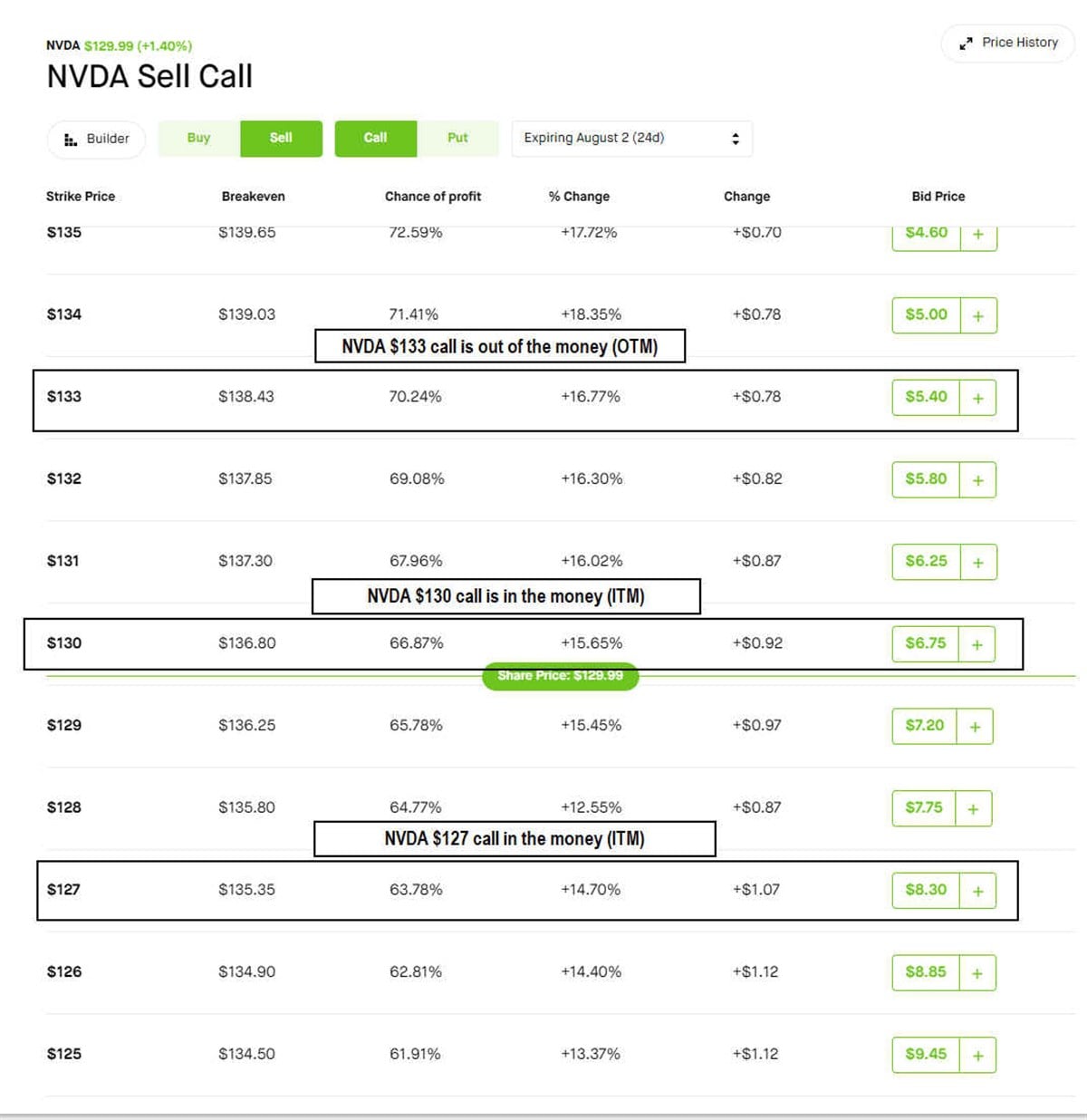Switch order side to Buy
This screenshot has width=1087, height=1120.
click(x=199, y=139)
